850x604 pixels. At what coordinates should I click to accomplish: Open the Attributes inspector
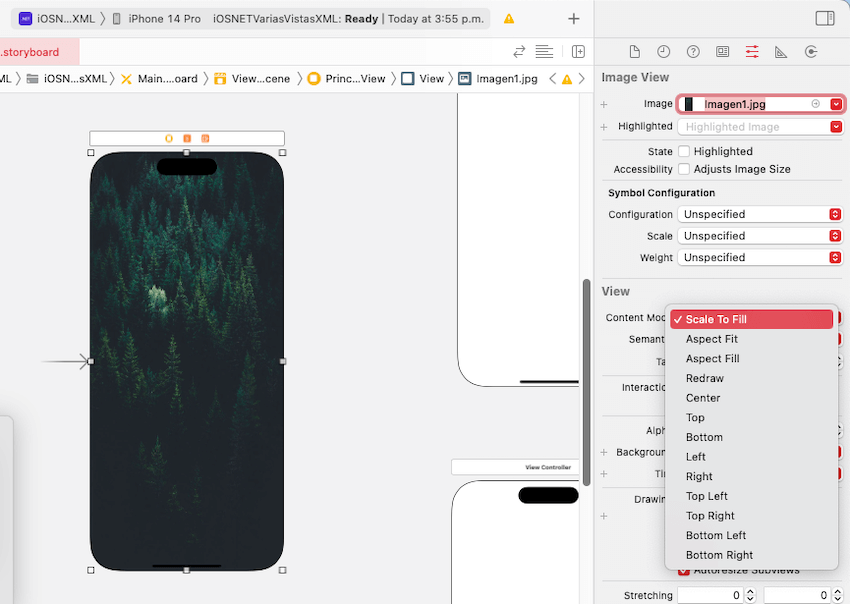(752, 51)
